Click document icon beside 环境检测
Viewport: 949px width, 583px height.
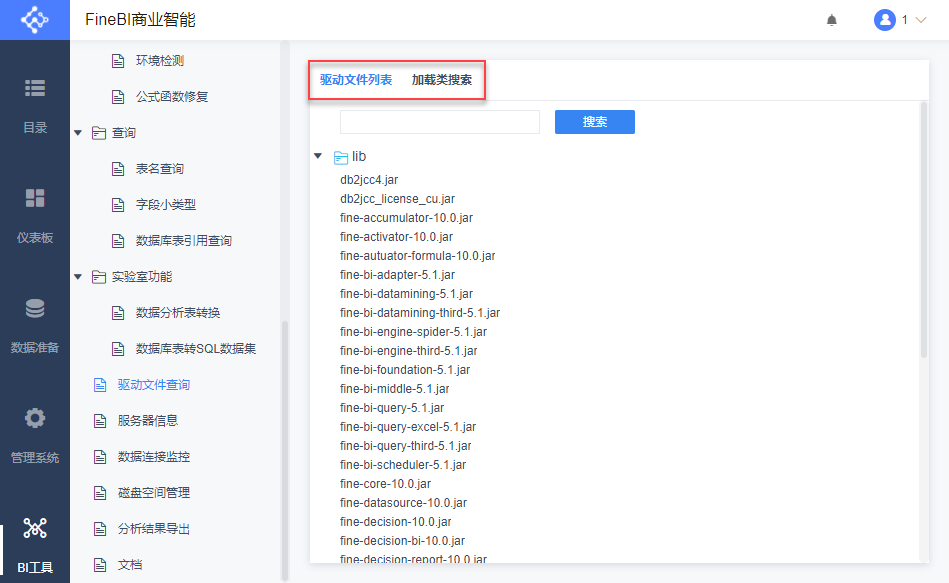point(118,61)
